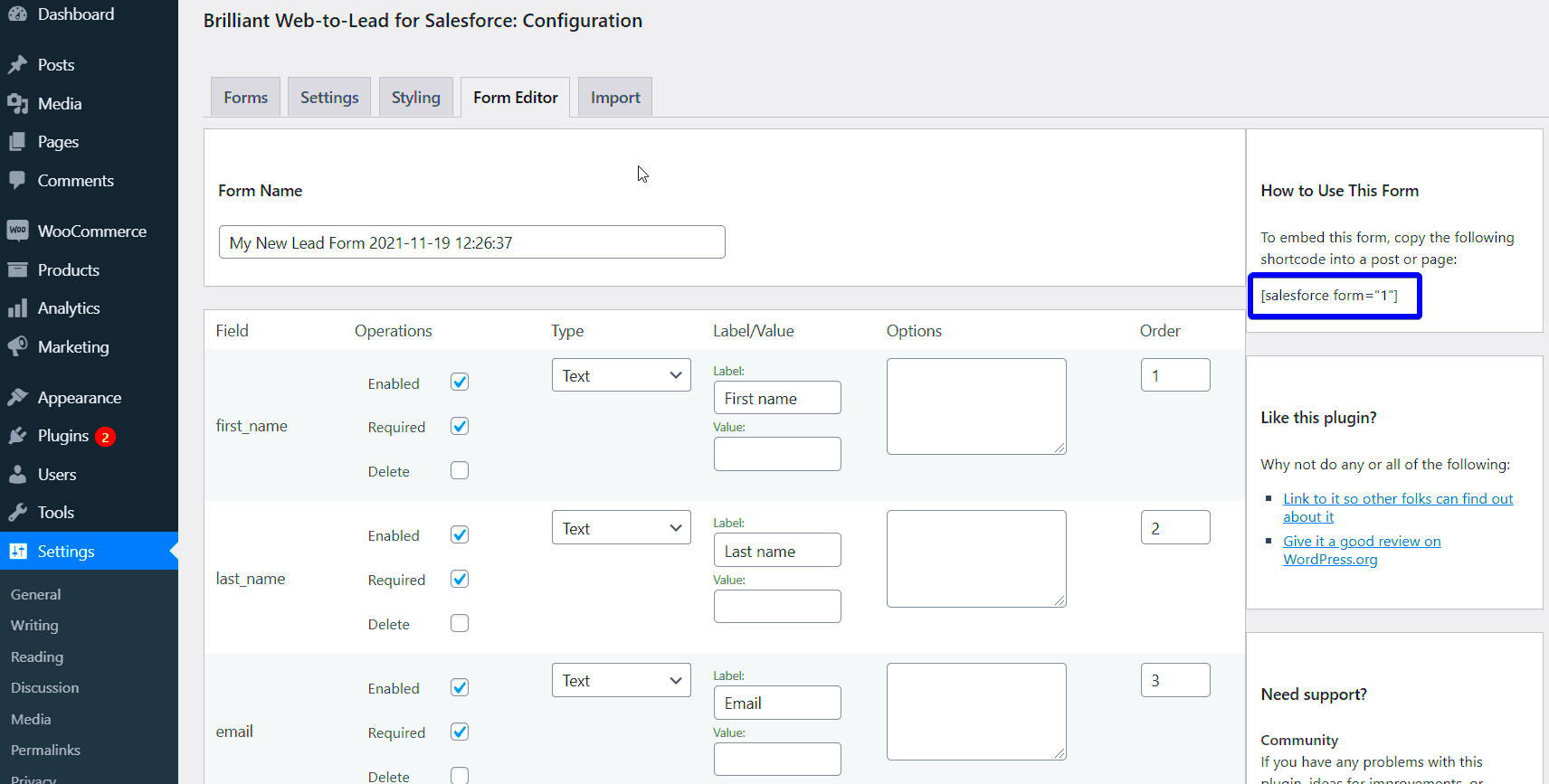This screenshot has width=1549, height=784.
Task: Toggle last_name Enabled checkbox
Action: click(460, 534)
